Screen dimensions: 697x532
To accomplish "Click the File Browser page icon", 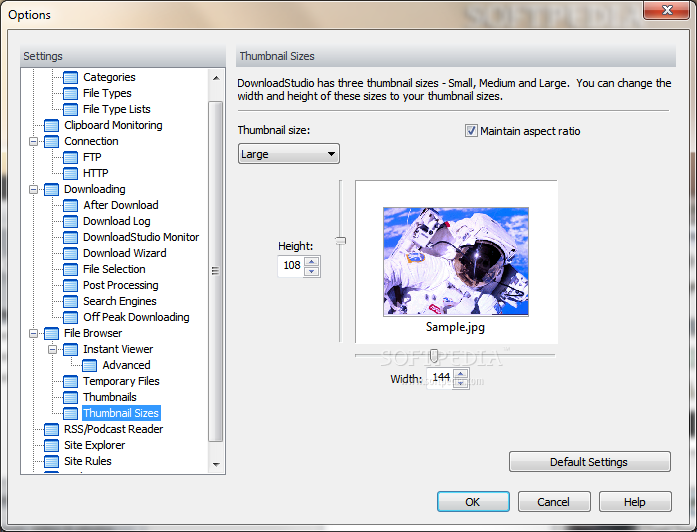I will pos(51,333).
